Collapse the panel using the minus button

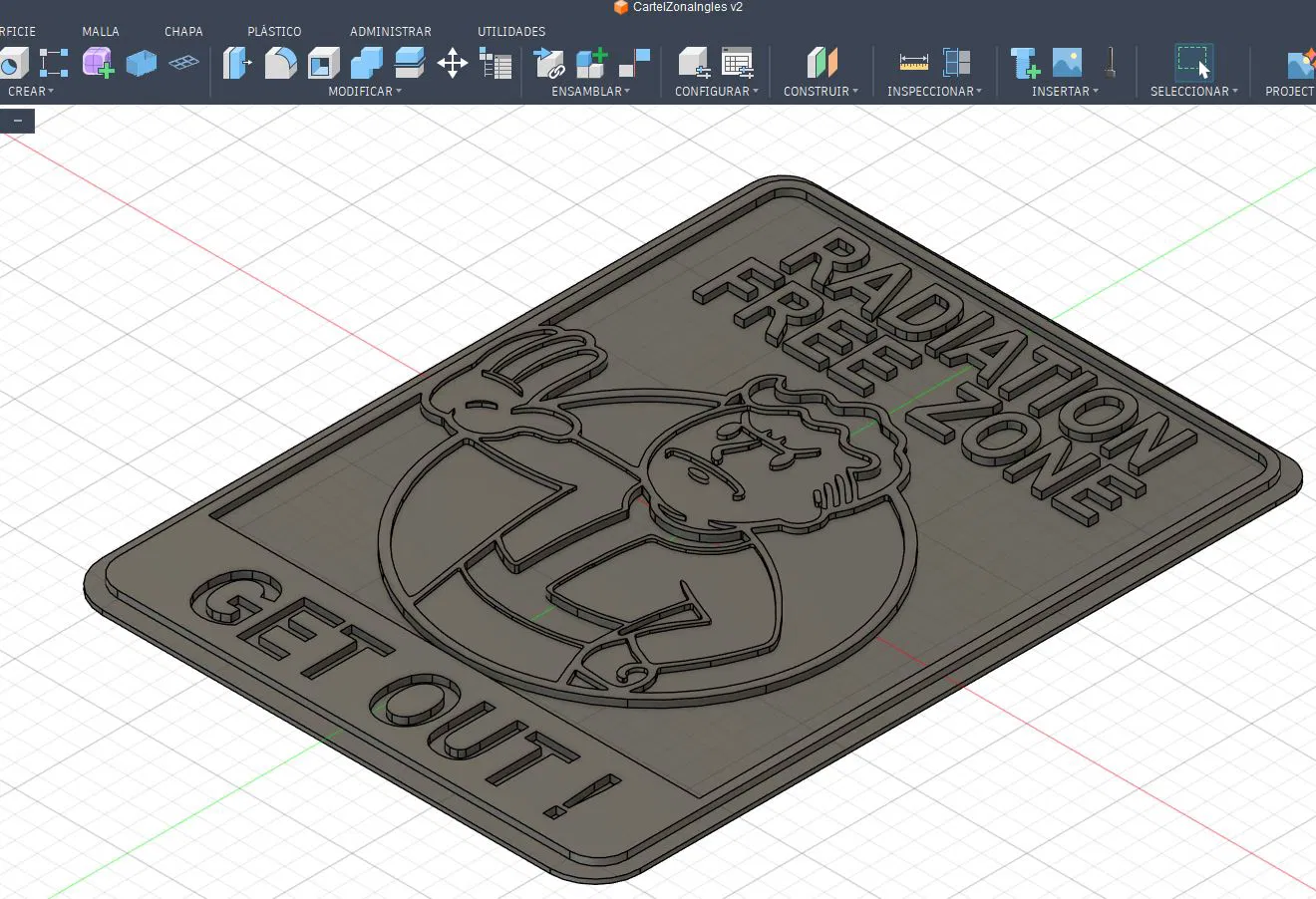(17, 122)
